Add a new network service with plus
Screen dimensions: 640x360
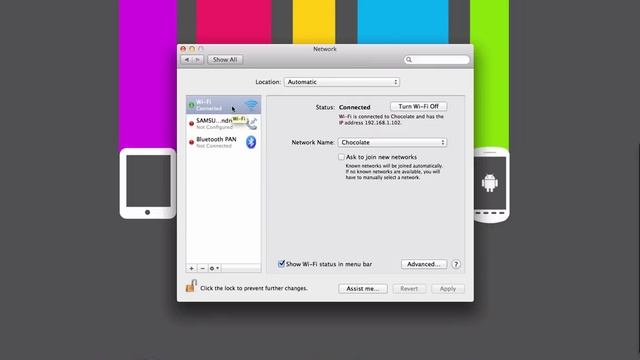191,268
